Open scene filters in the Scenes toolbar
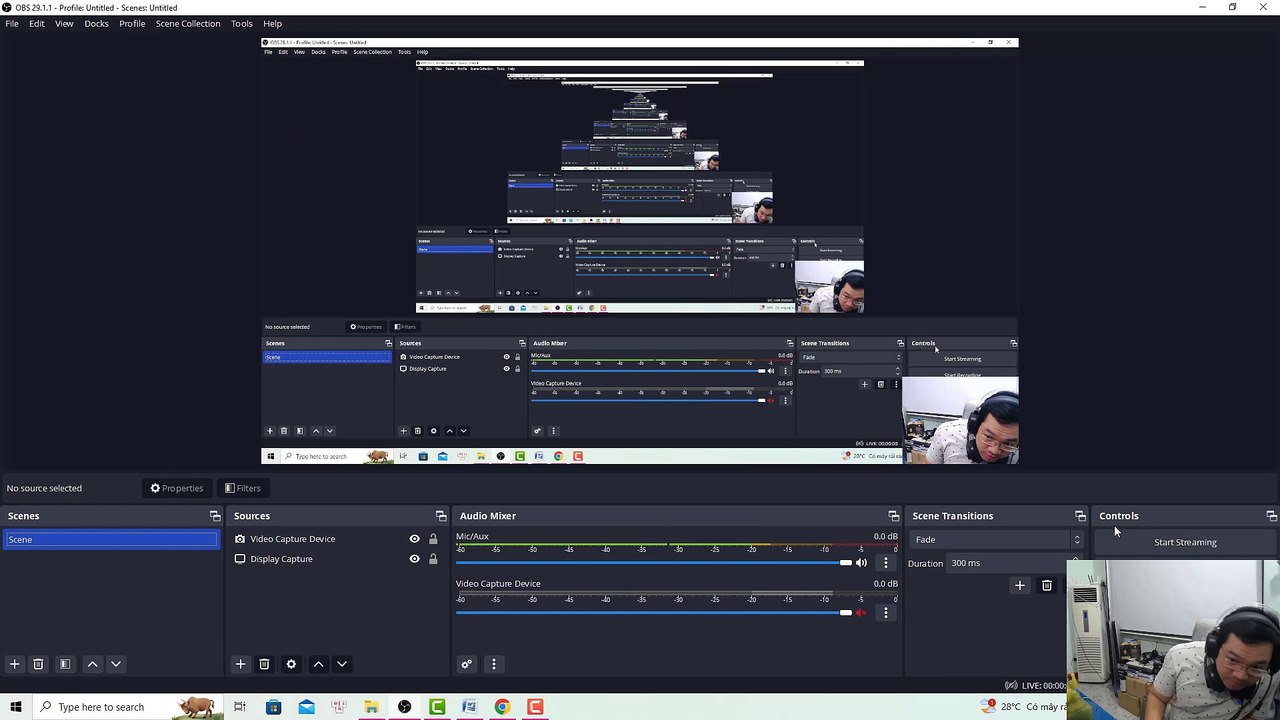Screen dimensions: 1280x720 point(65,664)
